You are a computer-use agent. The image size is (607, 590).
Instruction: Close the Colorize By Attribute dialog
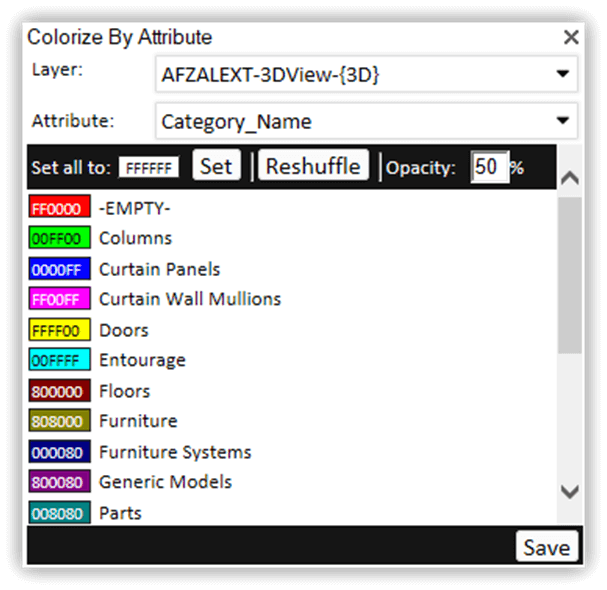571,38
